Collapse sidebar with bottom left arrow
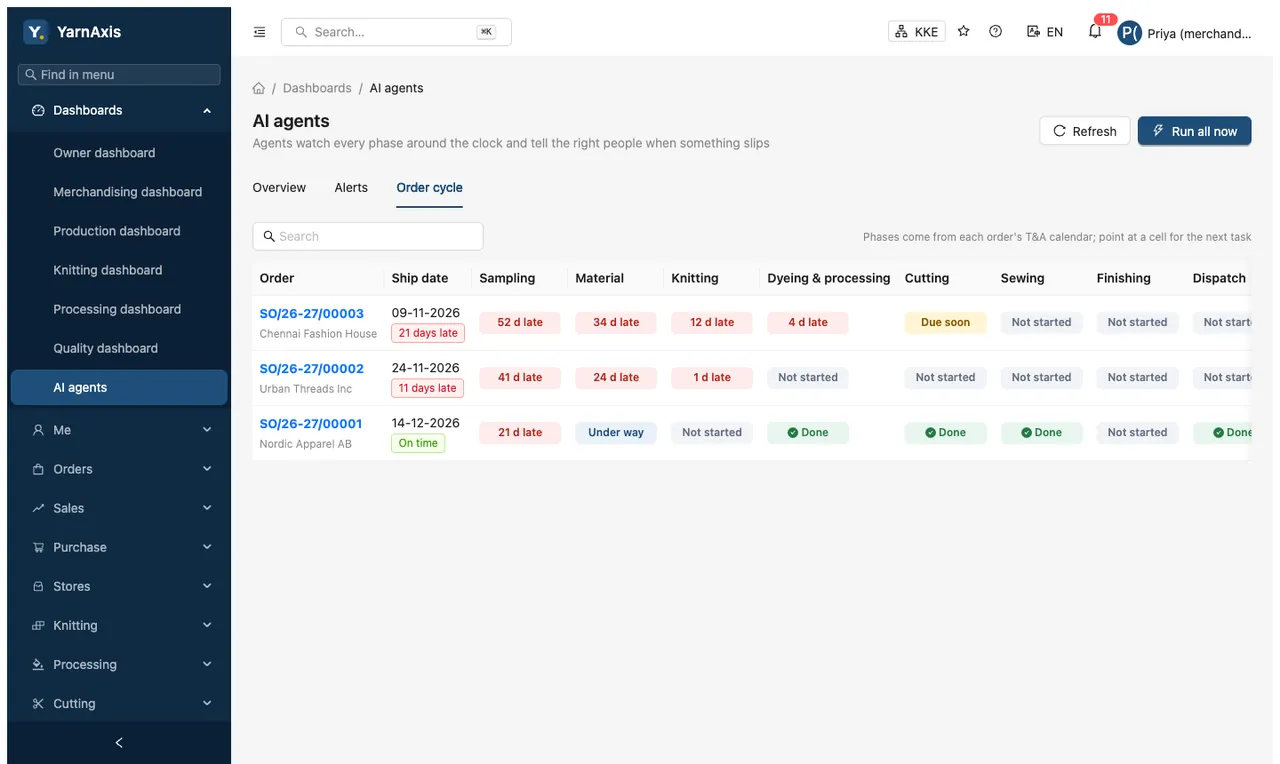This screenshot has width=1280, height=764. pos(119,743)
